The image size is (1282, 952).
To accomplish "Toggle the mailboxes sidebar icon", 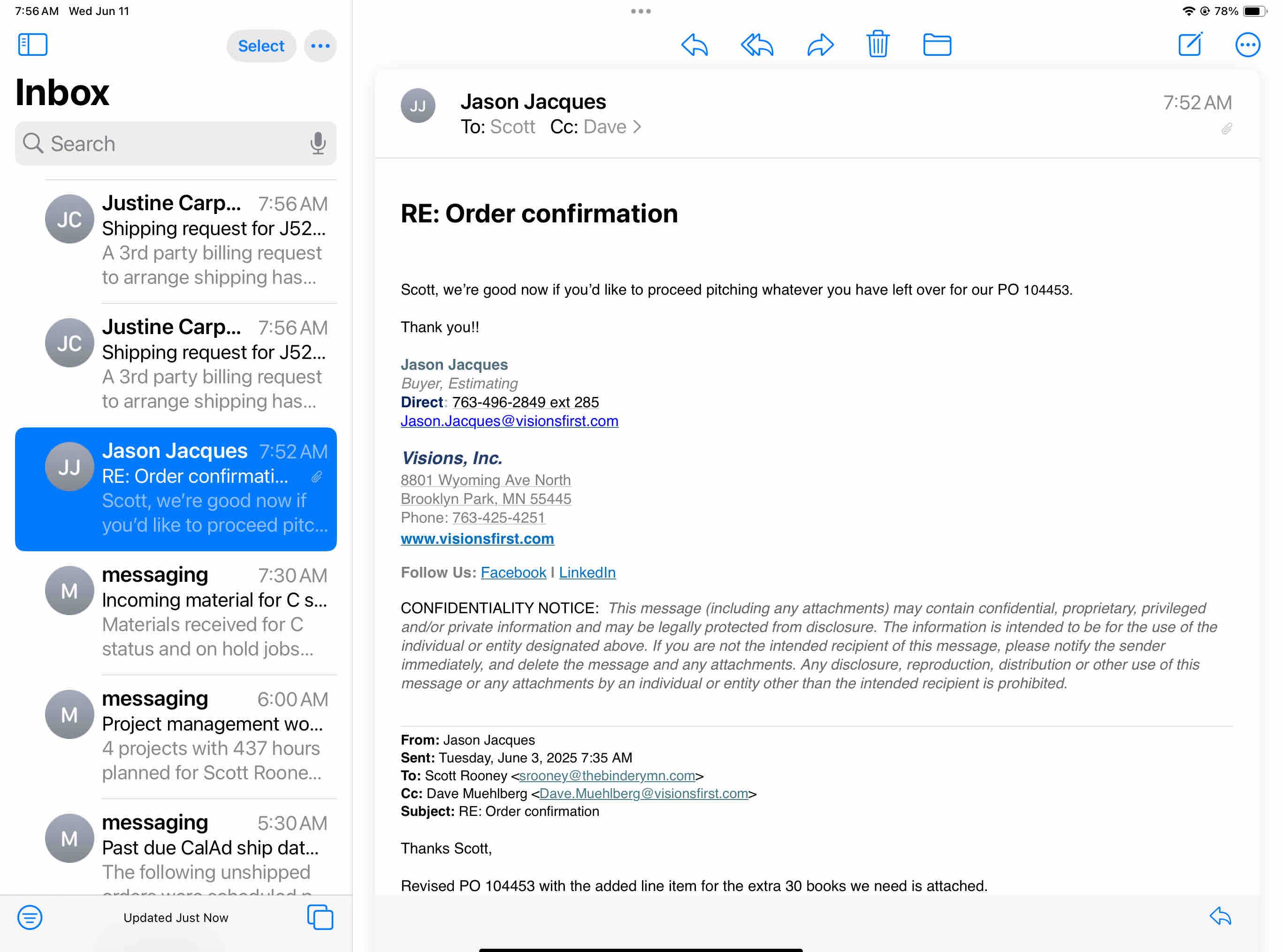I will (x=33, y=45).
